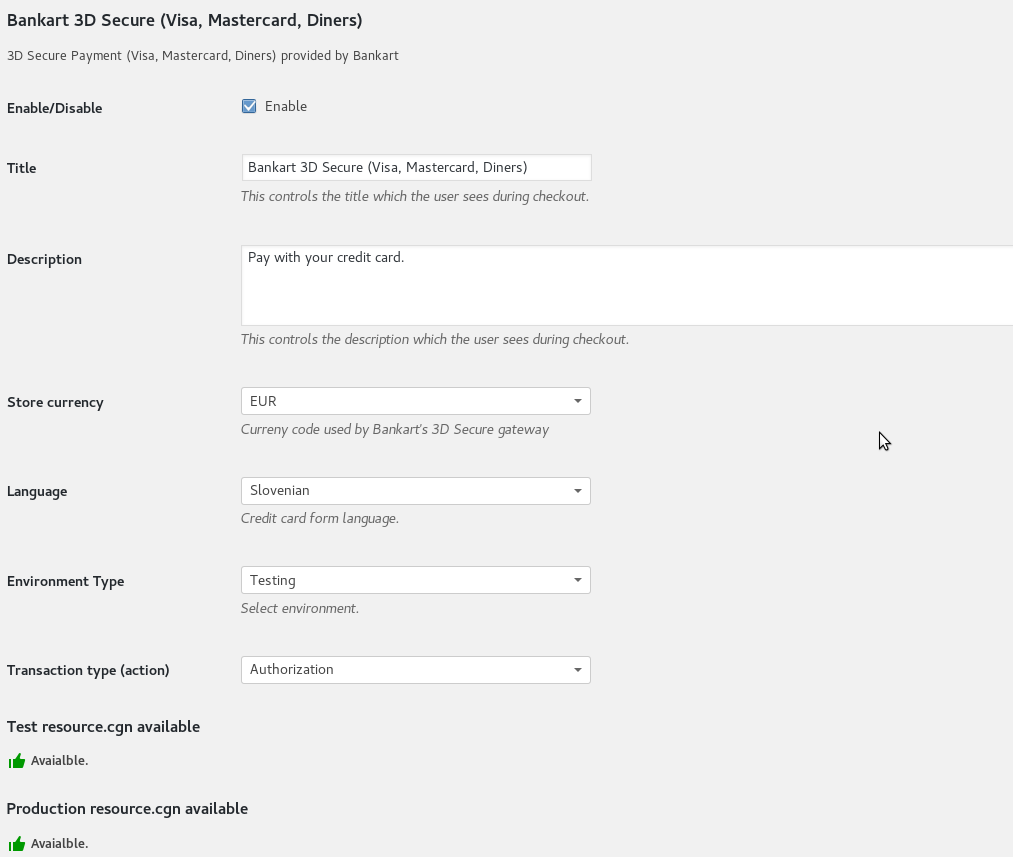Click hint 'This controls the description which the user sees'
This screenshot has width=1013, height=857.
tap(435, 340)
